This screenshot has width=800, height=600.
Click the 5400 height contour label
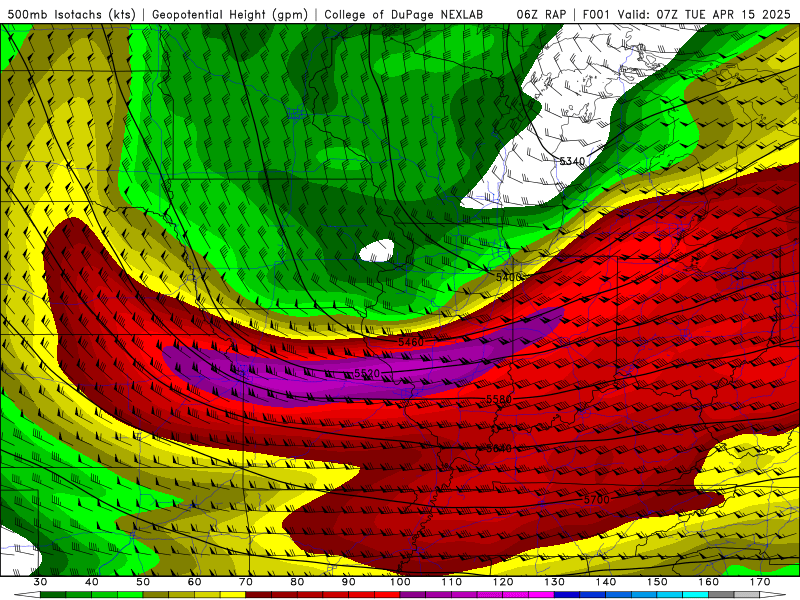click(x=509, y=277)
